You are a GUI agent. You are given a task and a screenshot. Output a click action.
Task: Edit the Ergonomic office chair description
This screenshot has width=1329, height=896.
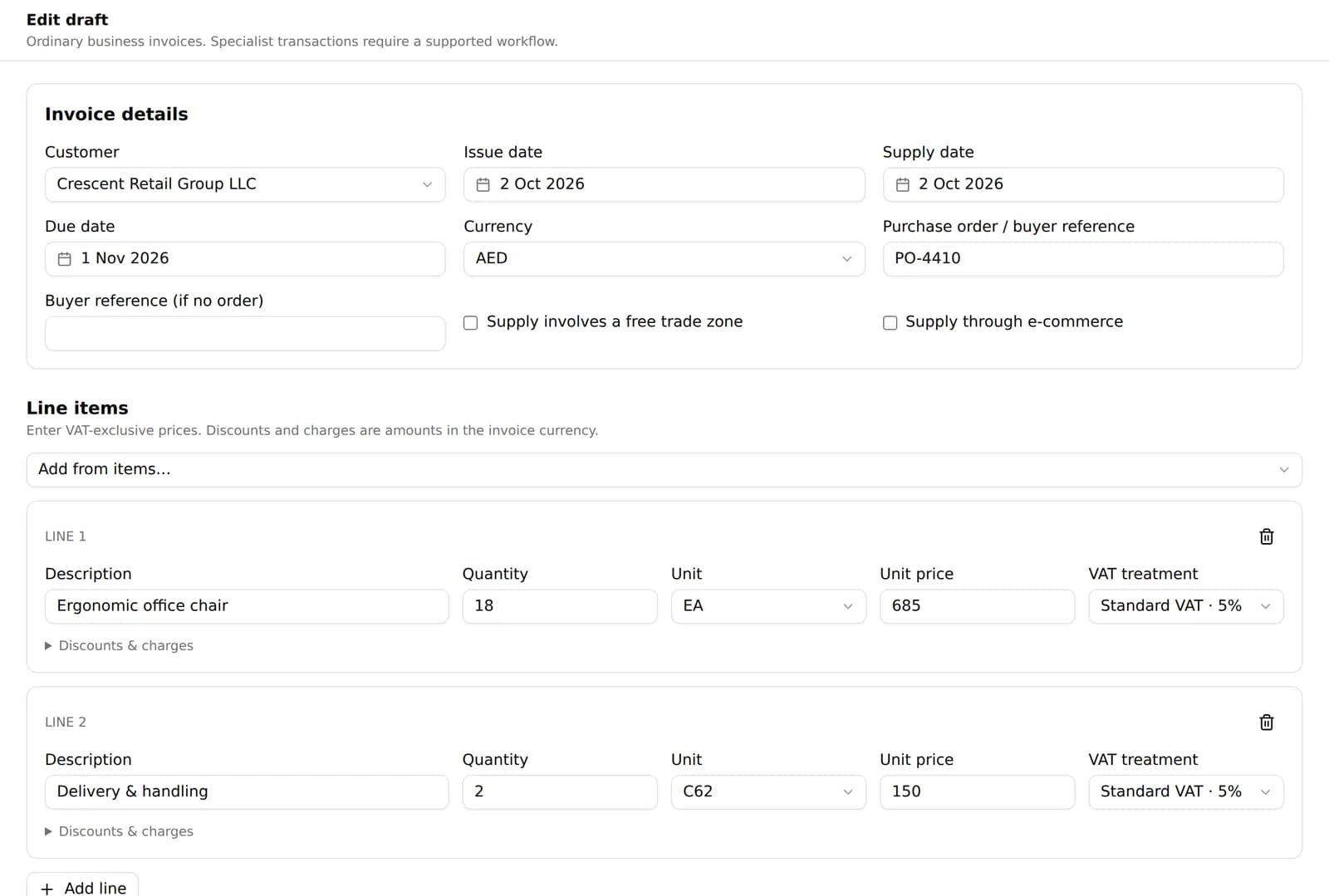[247, 606]
